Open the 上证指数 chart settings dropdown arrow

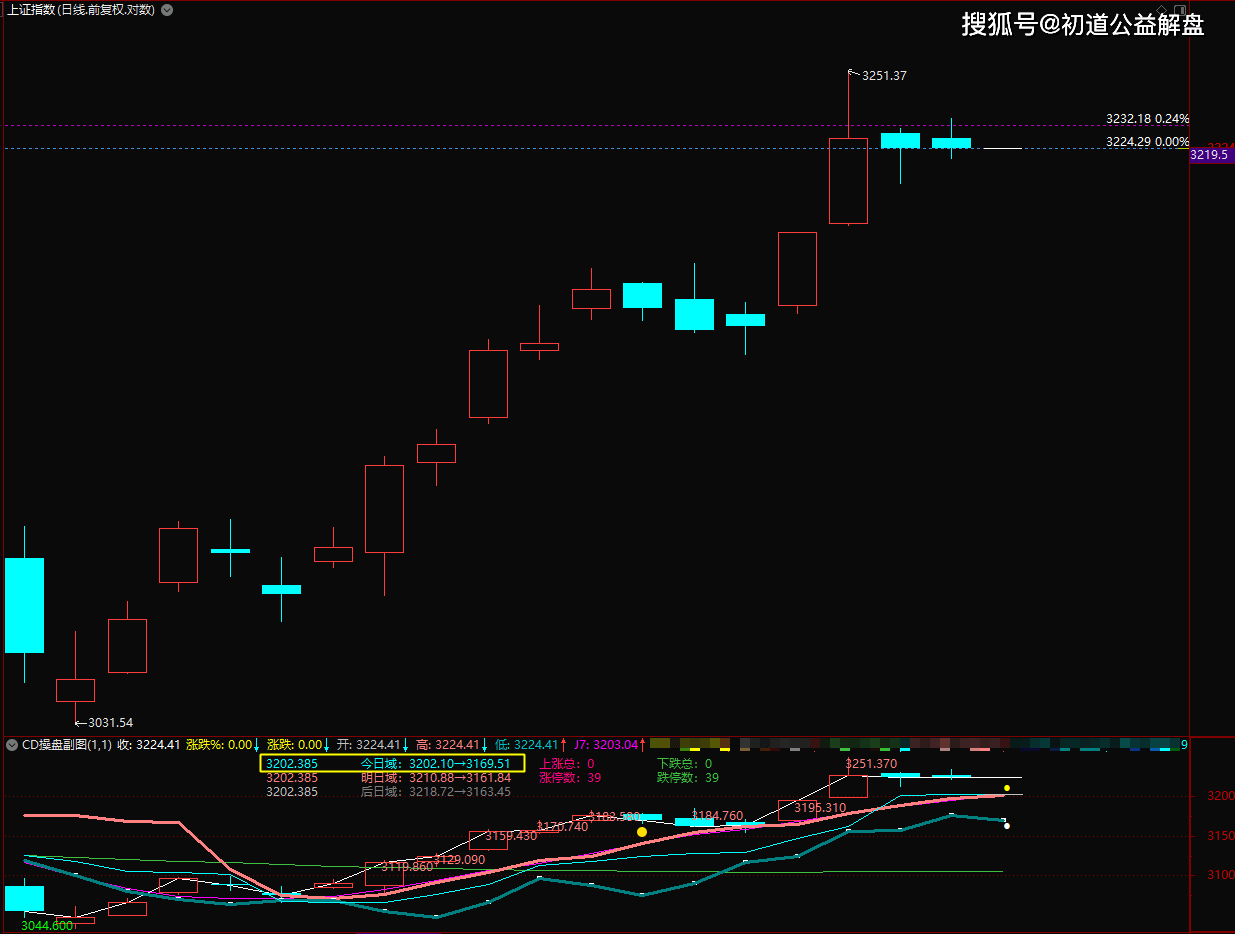click(166, 10)
